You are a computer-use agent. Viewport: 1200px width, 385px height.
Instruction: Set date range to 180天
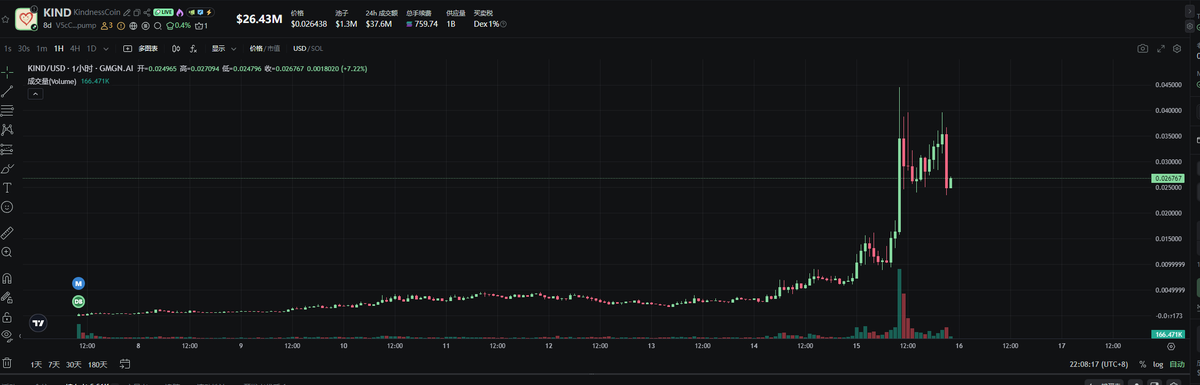[98, 364]
